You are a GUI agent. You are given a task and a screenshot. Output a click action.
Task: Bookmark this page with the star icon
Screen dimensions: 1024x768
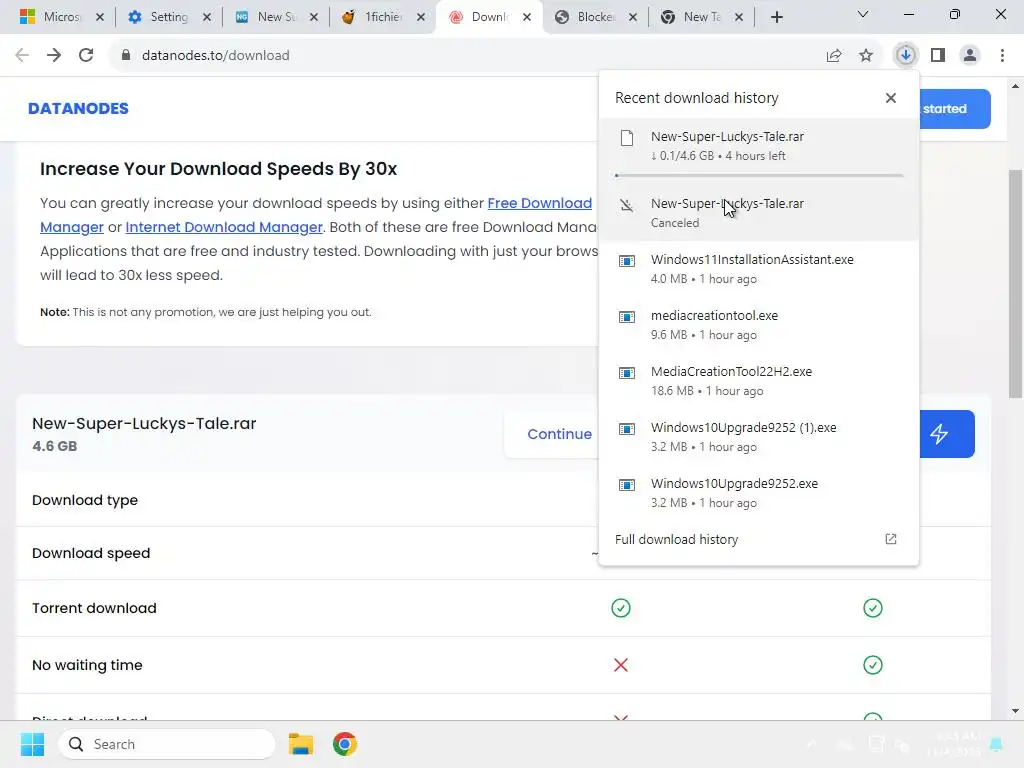tap(866, 56)
